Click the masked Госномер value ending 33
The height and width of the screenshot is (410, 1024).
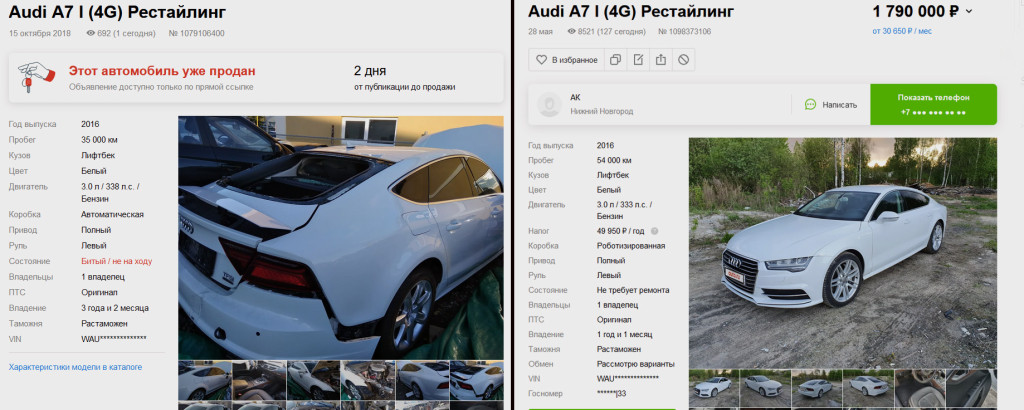coord(612,394)
